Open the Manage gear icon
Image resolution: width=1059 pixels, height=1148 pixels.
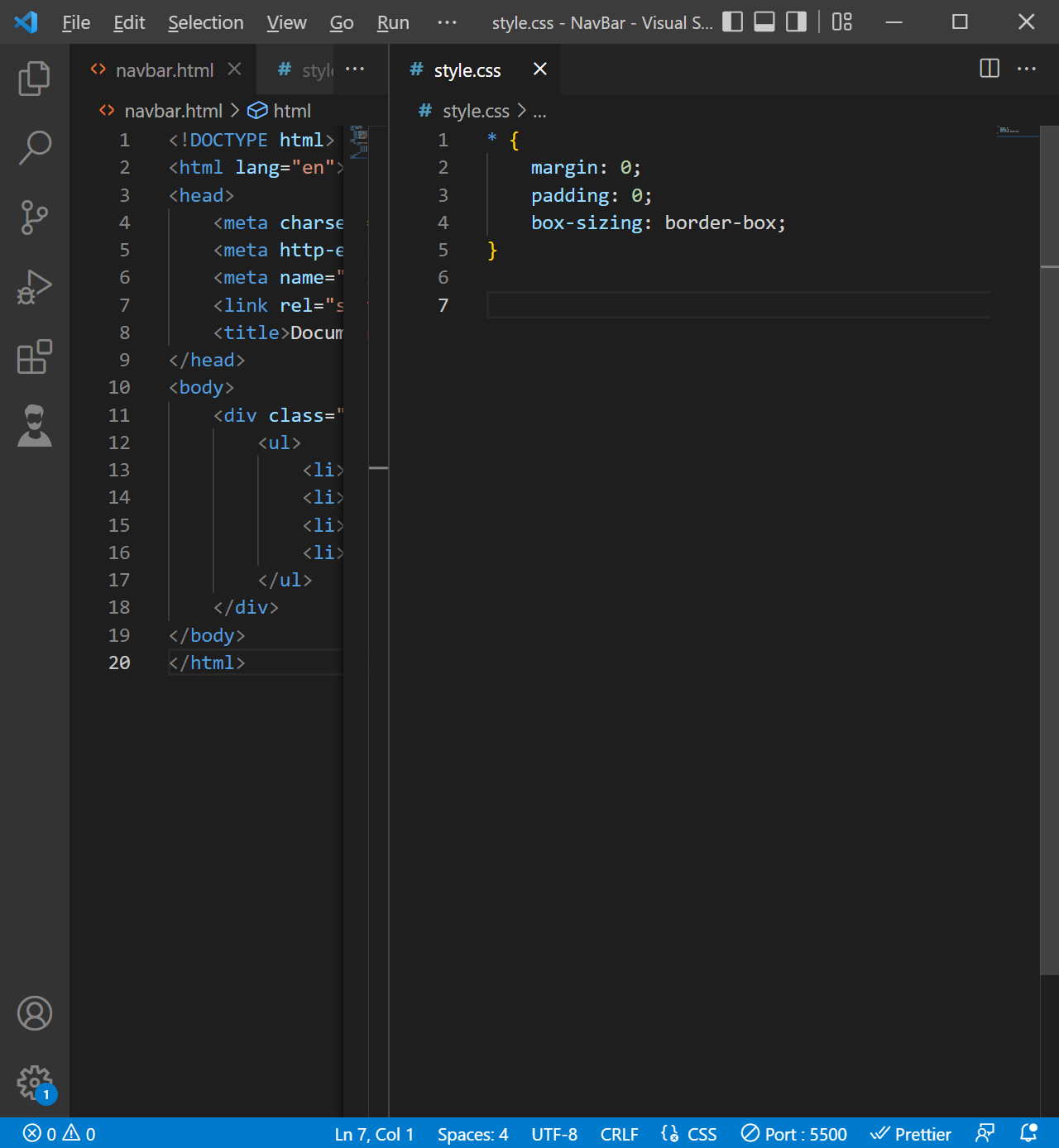34,1083
